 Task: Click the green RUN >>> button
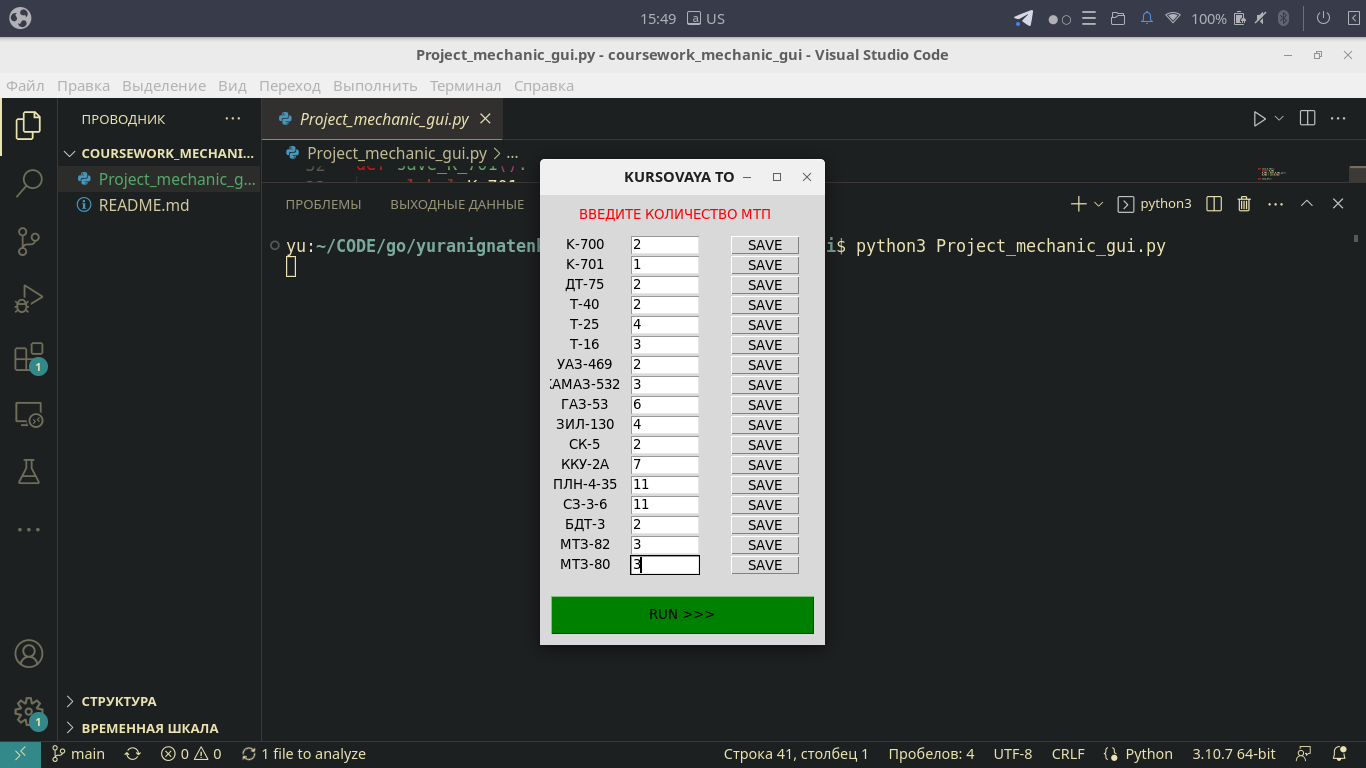tap(682, 615)
